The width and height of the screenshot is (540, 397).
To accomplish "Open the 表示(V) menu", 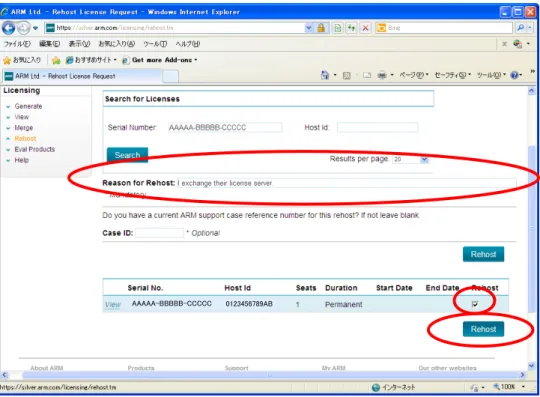I will pyautogui.click(x=79, y=44).
